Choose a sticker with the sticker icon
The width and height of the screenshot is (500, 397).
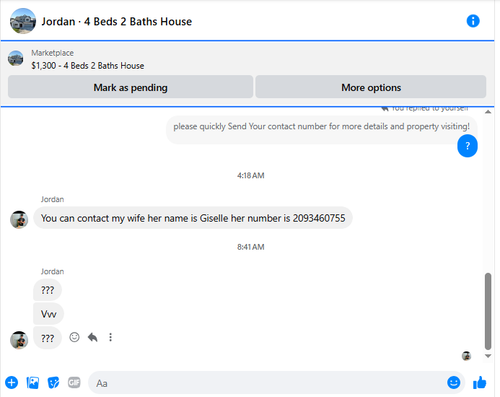[x=53, y=383]
